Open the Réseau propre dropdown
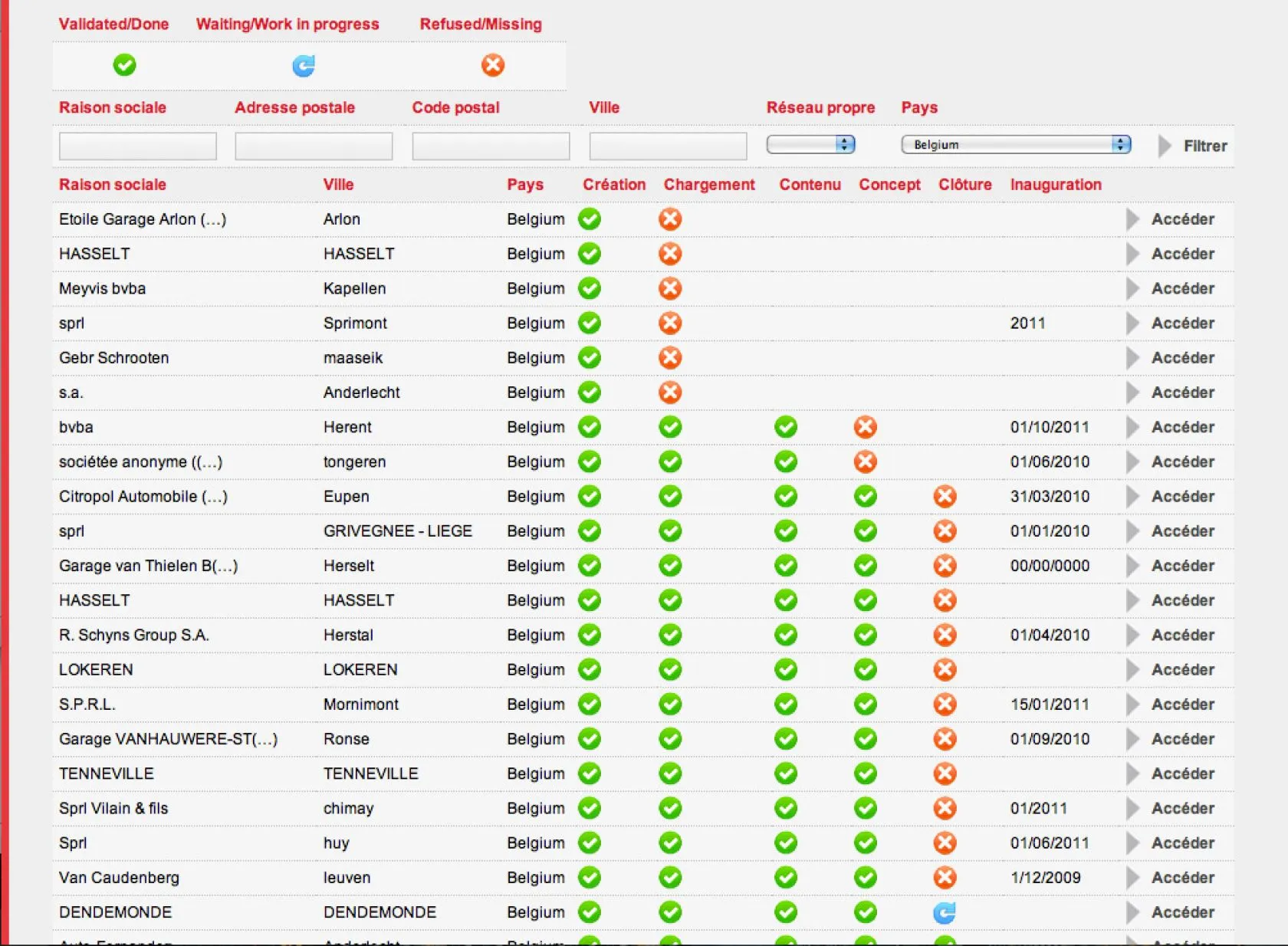This screenshot has width=1288, height=946. click(811, 145)
